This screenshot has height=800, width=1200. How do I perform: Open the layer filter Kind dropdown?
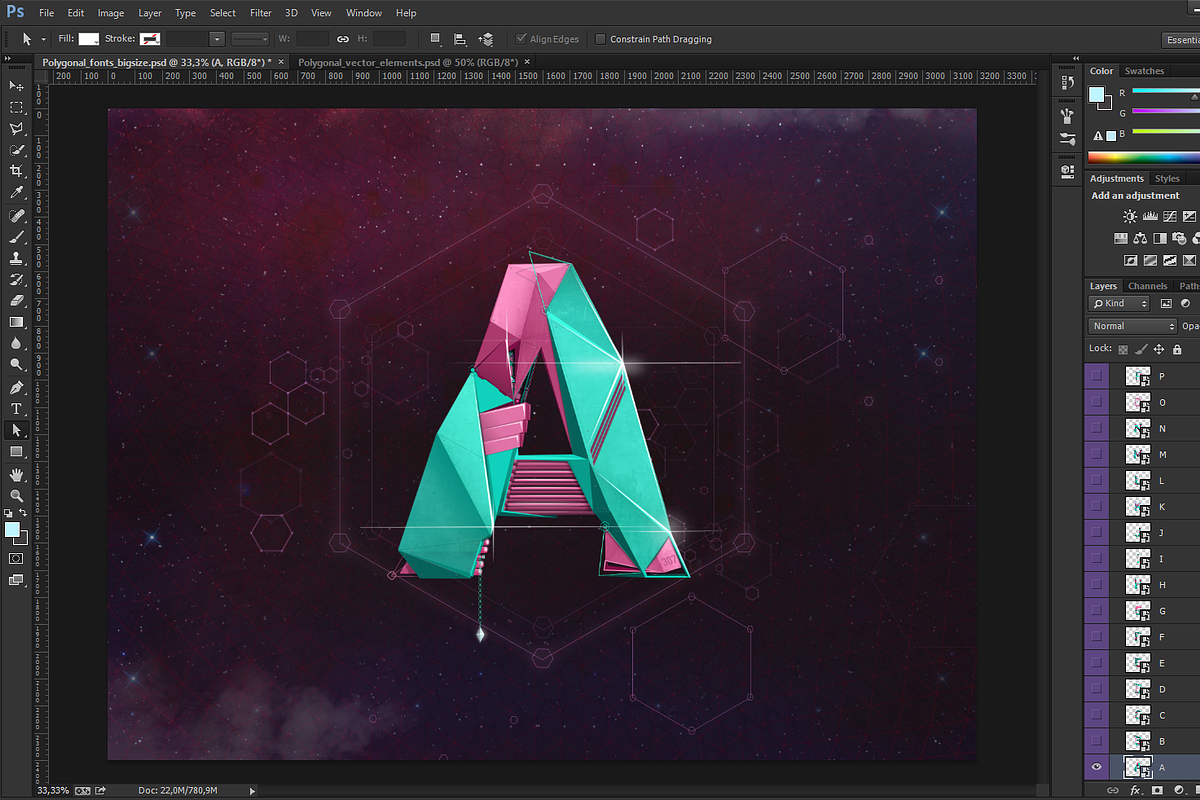[1119, 303]
